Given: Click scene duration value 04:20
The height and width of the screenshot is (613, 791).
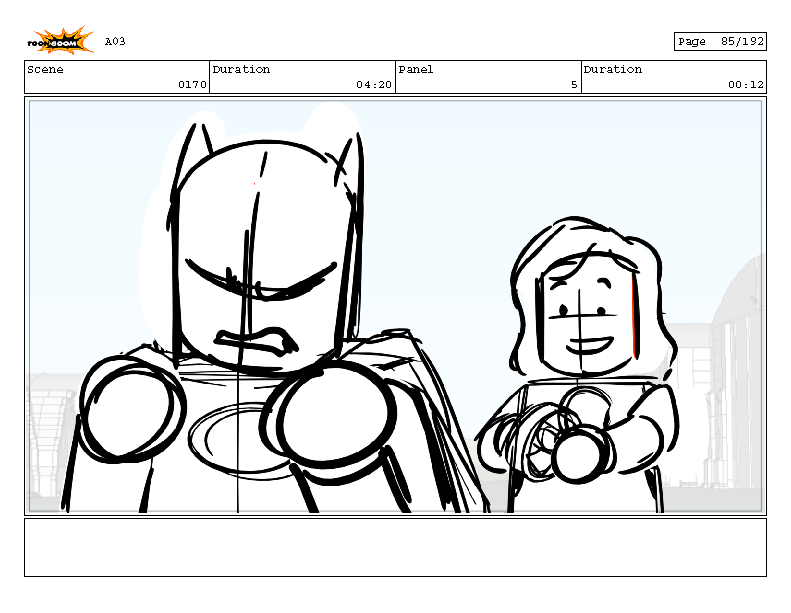Looking at the screenshot, I should tap(374, 85).
